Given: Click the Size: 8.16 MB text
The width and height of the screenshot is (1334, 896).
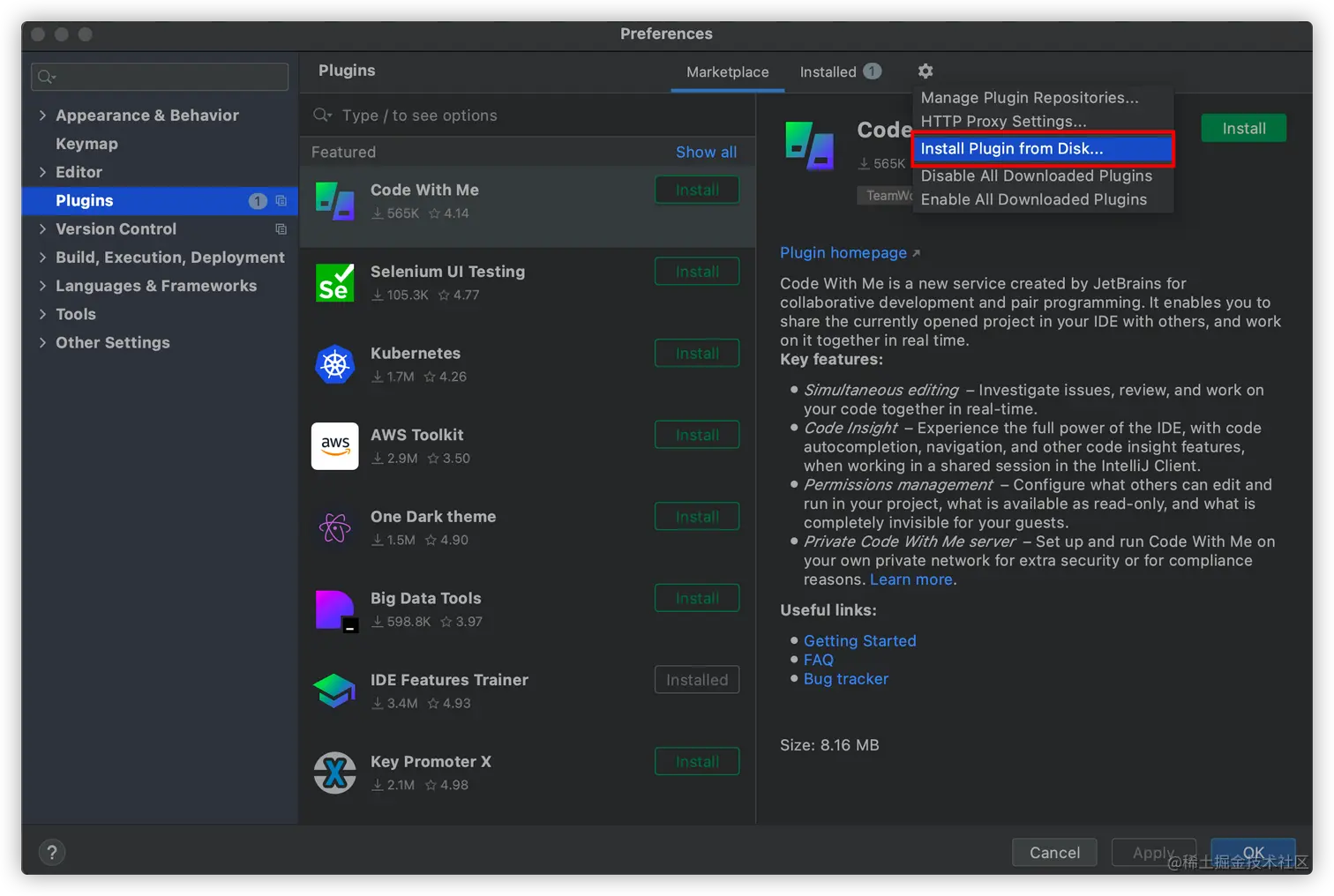Looking at the screenshot, I should coord(829,746).
